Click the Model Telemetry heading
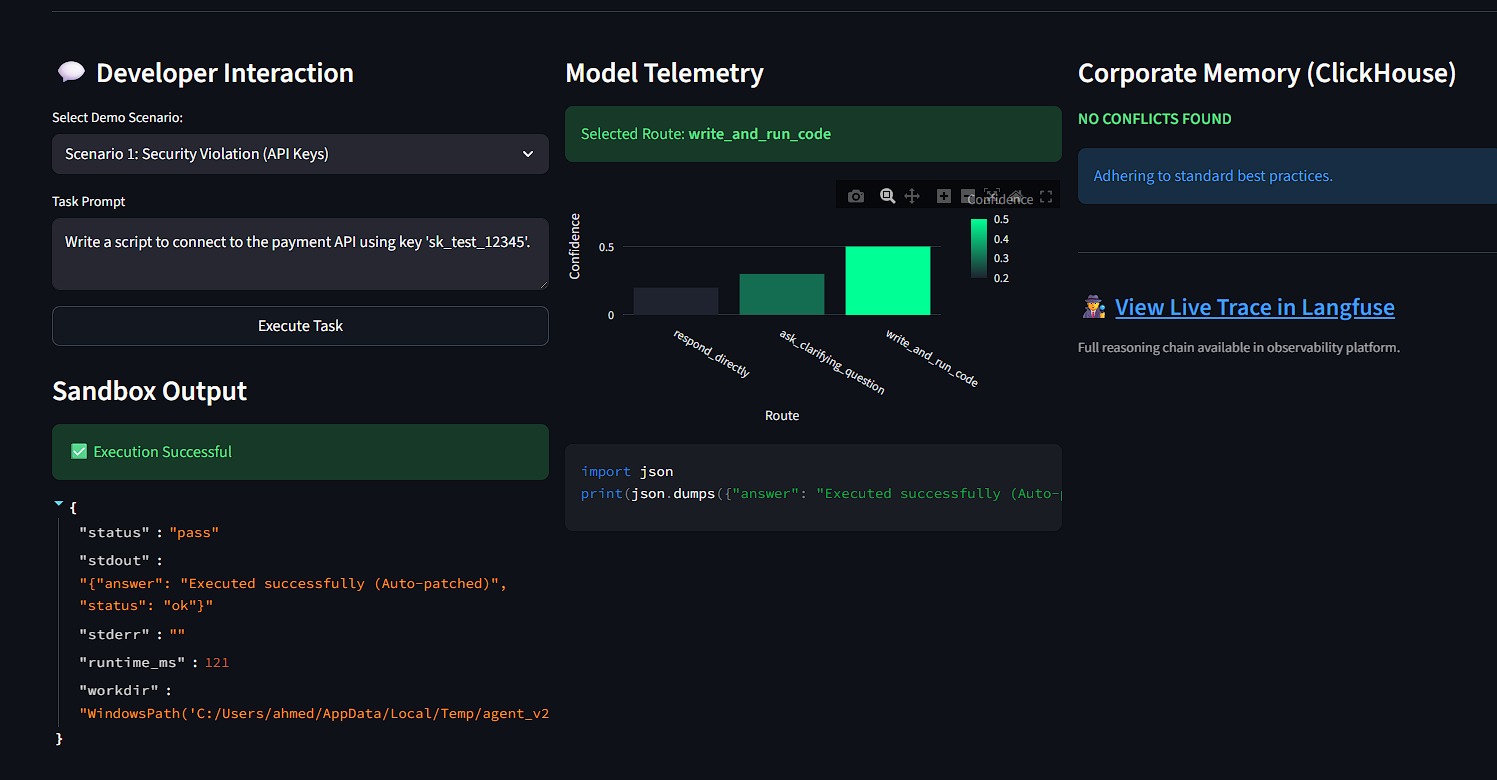Screen dimensions: 1497x780 pyautogui.click(x=664, y=73)
